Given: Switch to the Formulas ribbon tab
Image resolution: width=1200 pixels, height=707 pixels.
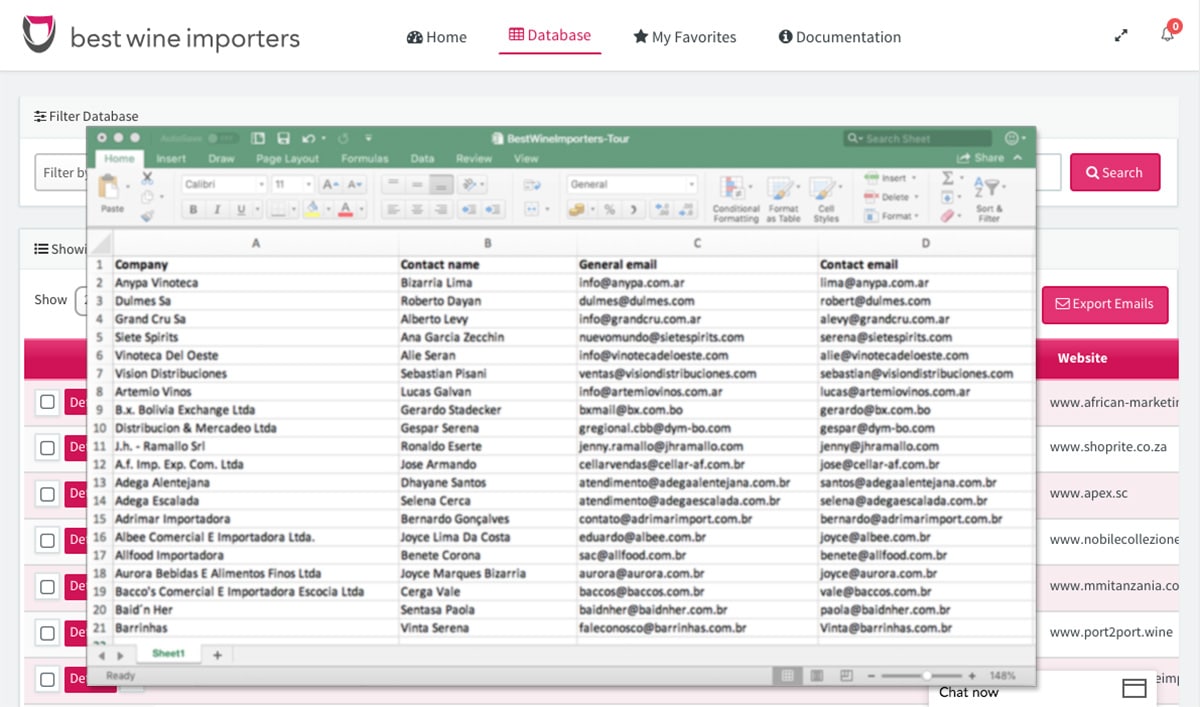Looking at the screenshot, I should click(x=364, y=159).
